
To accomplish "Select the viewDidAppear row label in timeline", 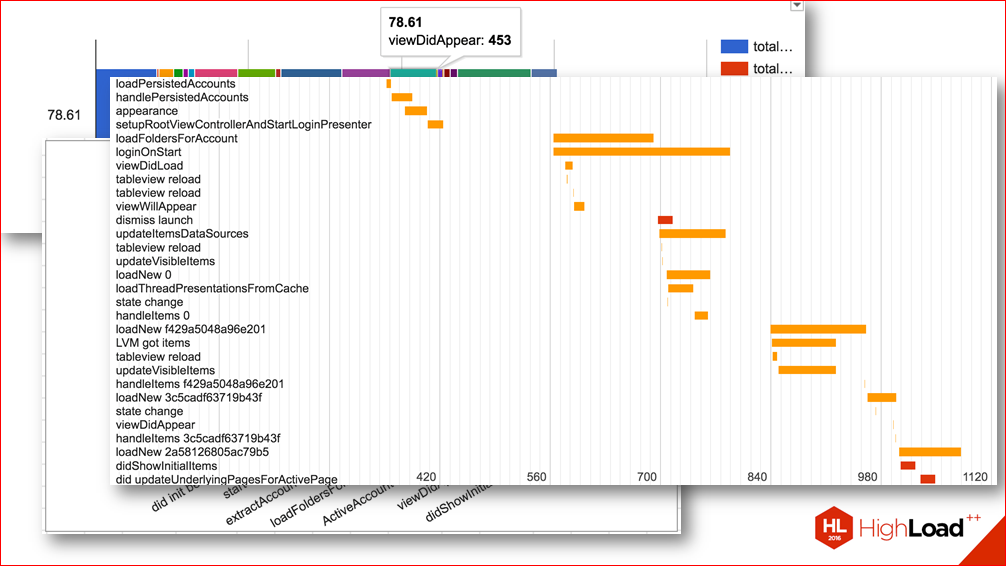I will (x=155, y=425).
